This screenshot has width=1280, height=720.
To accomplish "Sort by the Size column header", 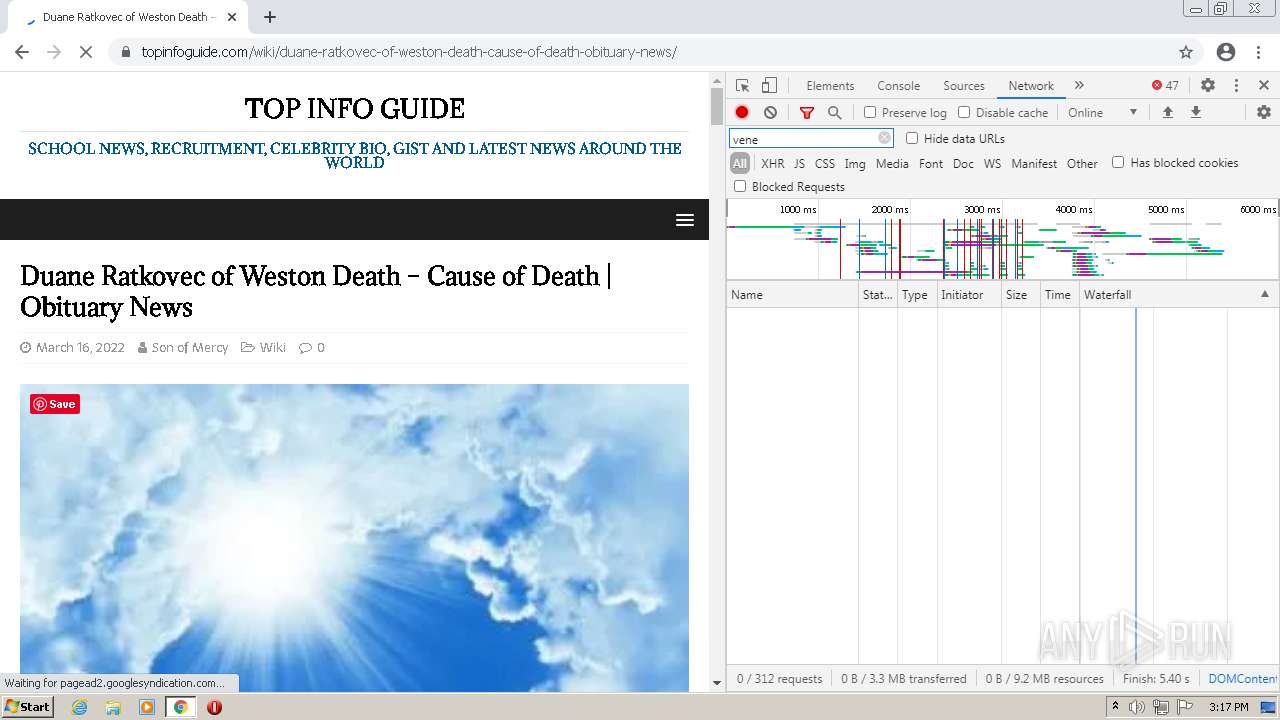I will [x=1021, y=295].
